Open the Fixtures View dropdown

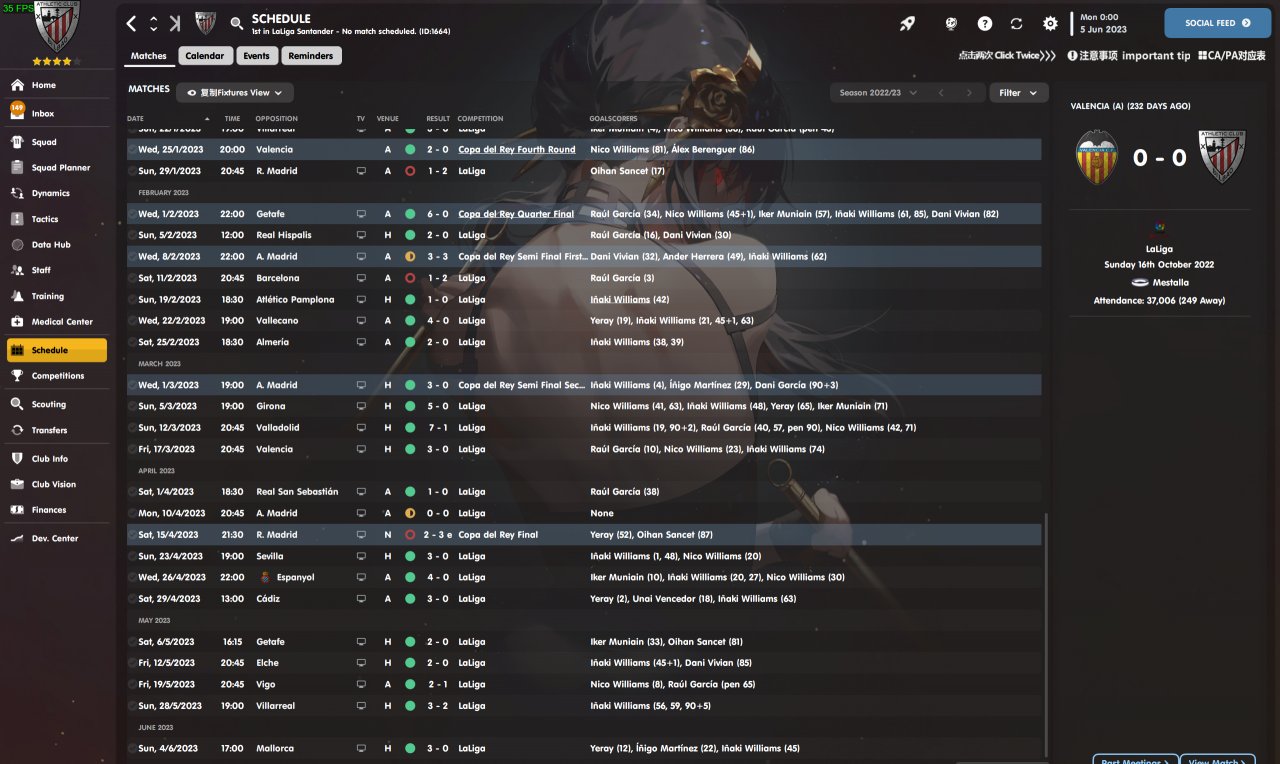pyautogui.click(x=235, y=92)
